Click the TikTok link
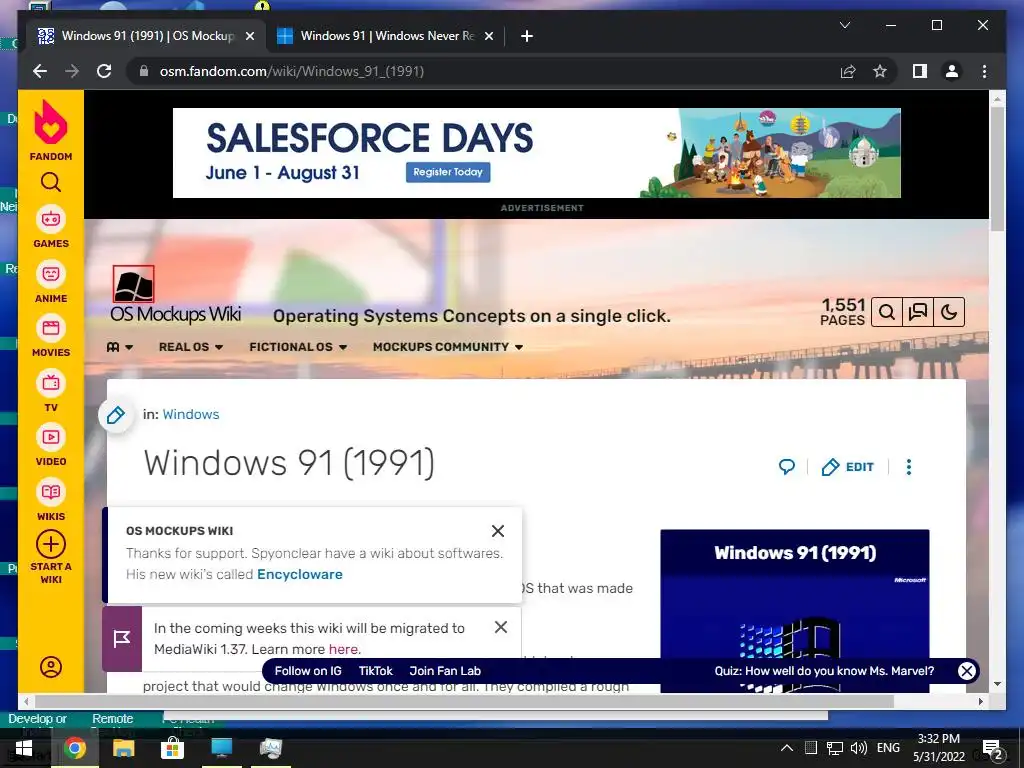 (x=376, y=671)
